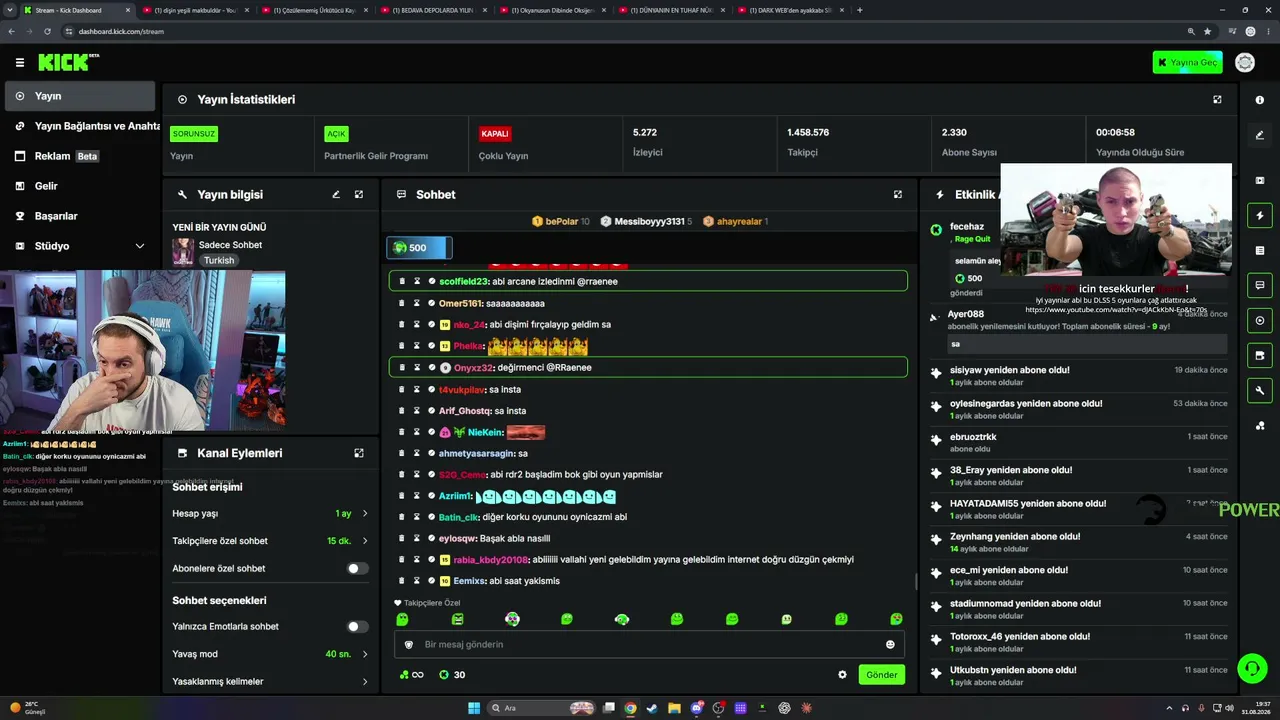Click the Bir mesaj gönderin input field
This screenshot has height=720, width=1280.
(x=650, y=645)
